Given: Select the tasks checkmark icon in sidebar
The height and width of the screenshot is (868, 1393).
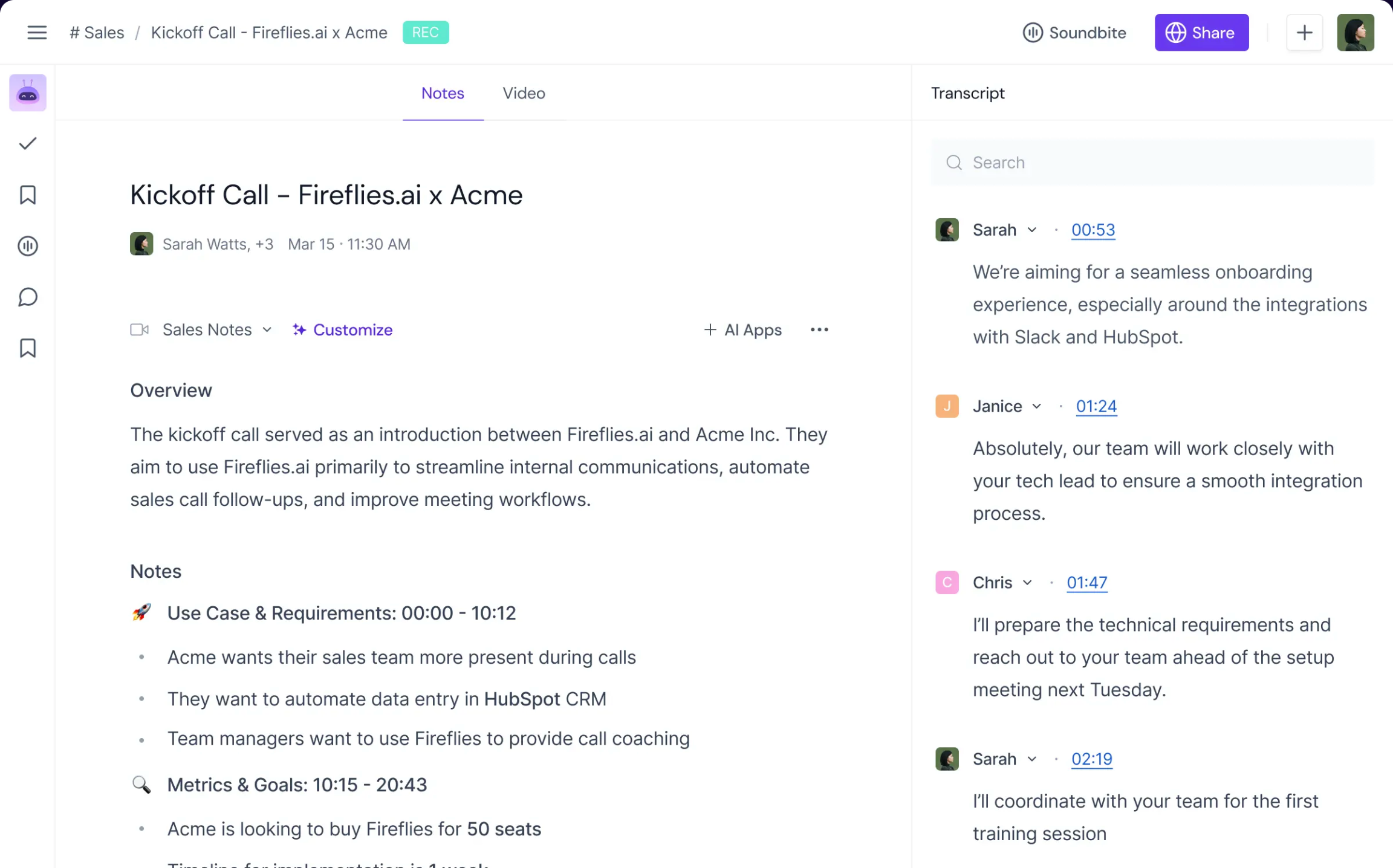Looking at the screenshot, I should (x=27, y=144).
